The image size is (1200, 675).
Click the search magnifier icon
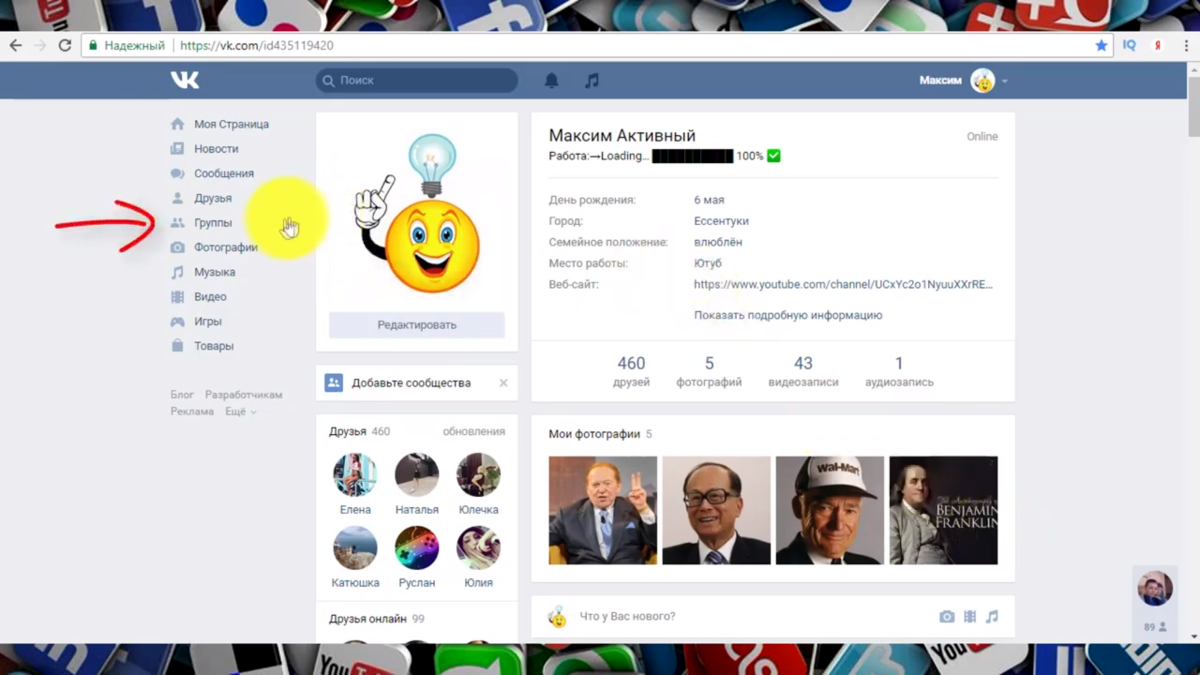click(x=328, y=80)
